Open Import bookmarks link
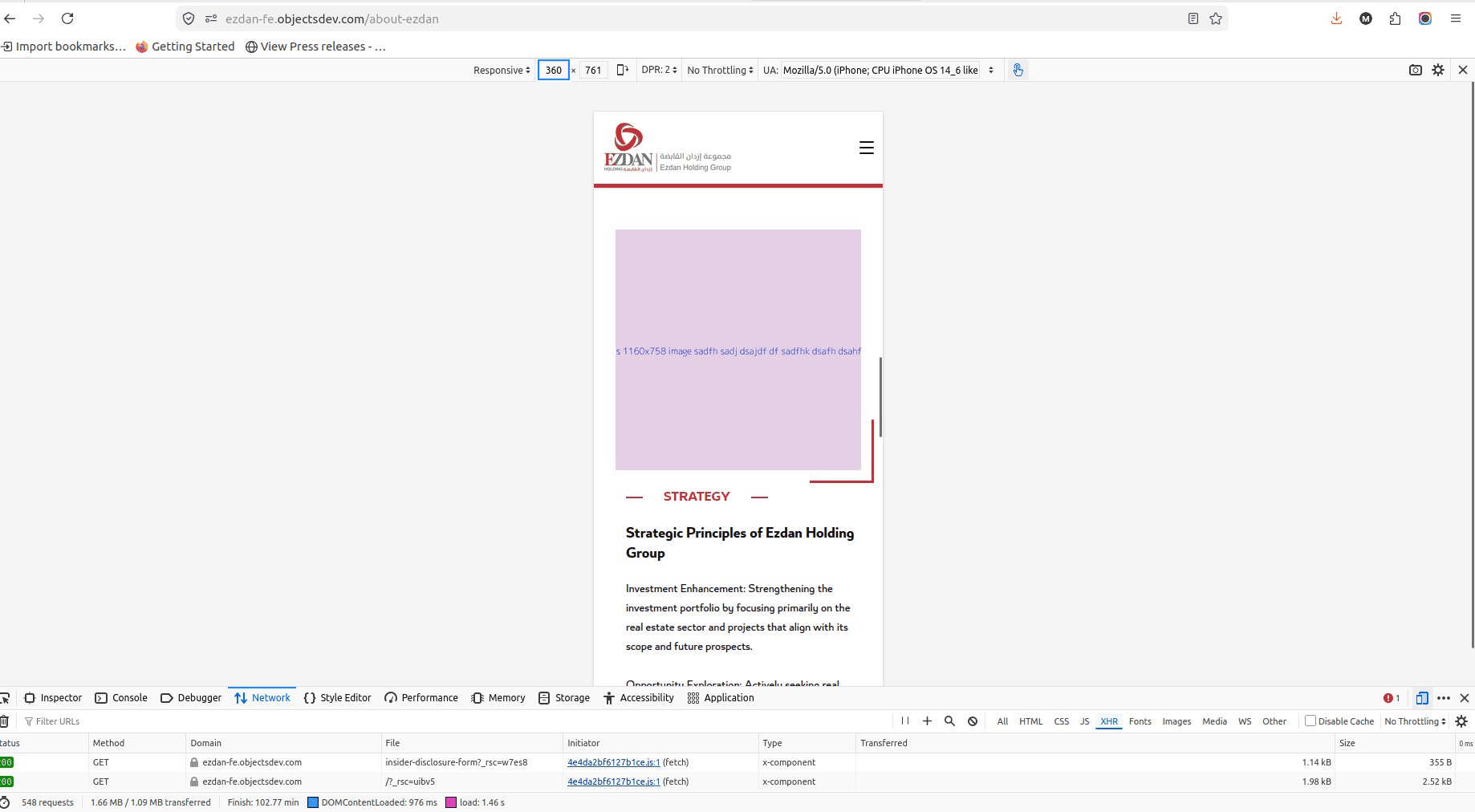The image size is (1475, 812). (63, 47)
